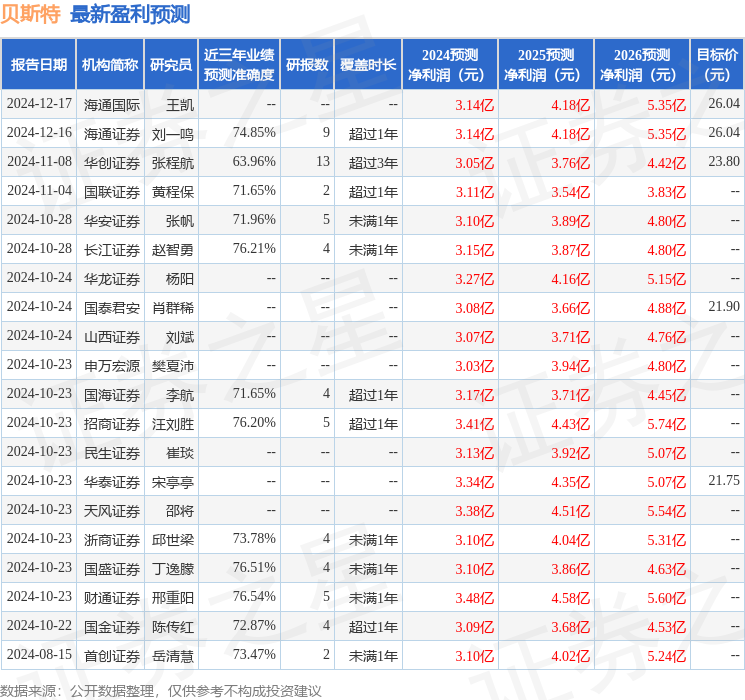The image size is (745, 700).
Task: Click the 覆盖时长 column header
Action: (368, 64)
